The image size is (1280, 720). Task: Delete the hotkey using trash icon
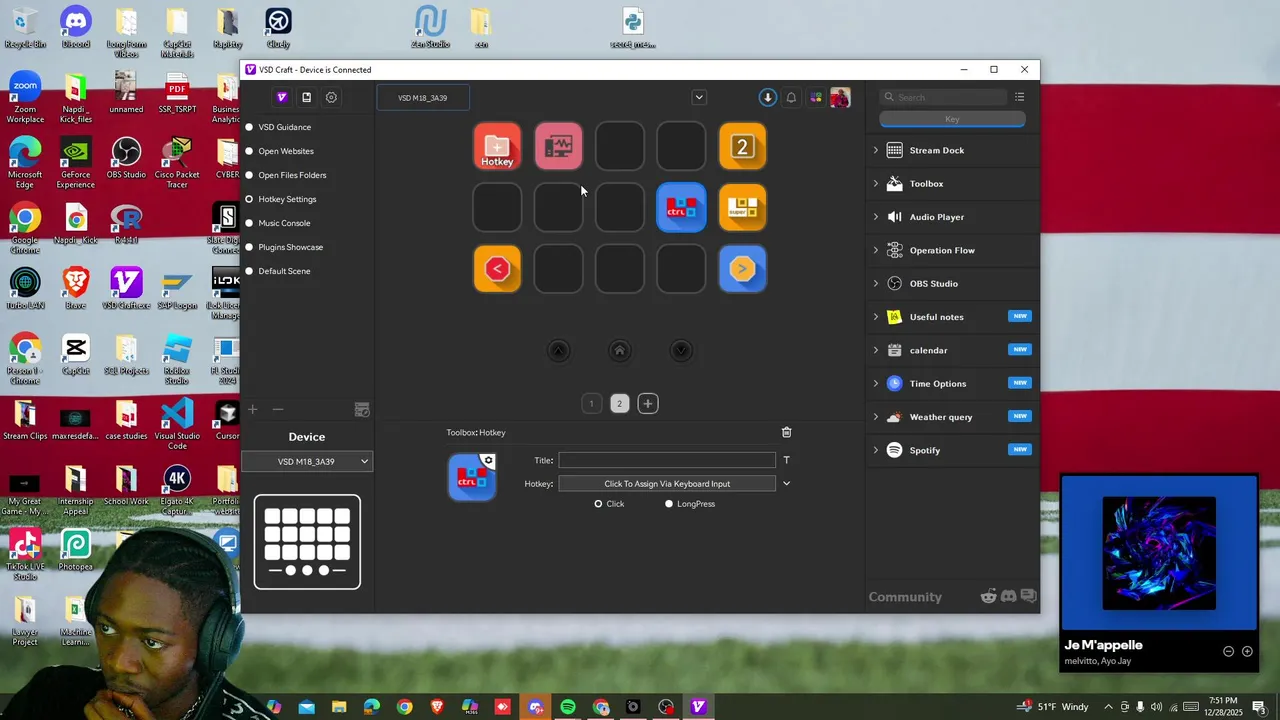(x=786, y=432)
